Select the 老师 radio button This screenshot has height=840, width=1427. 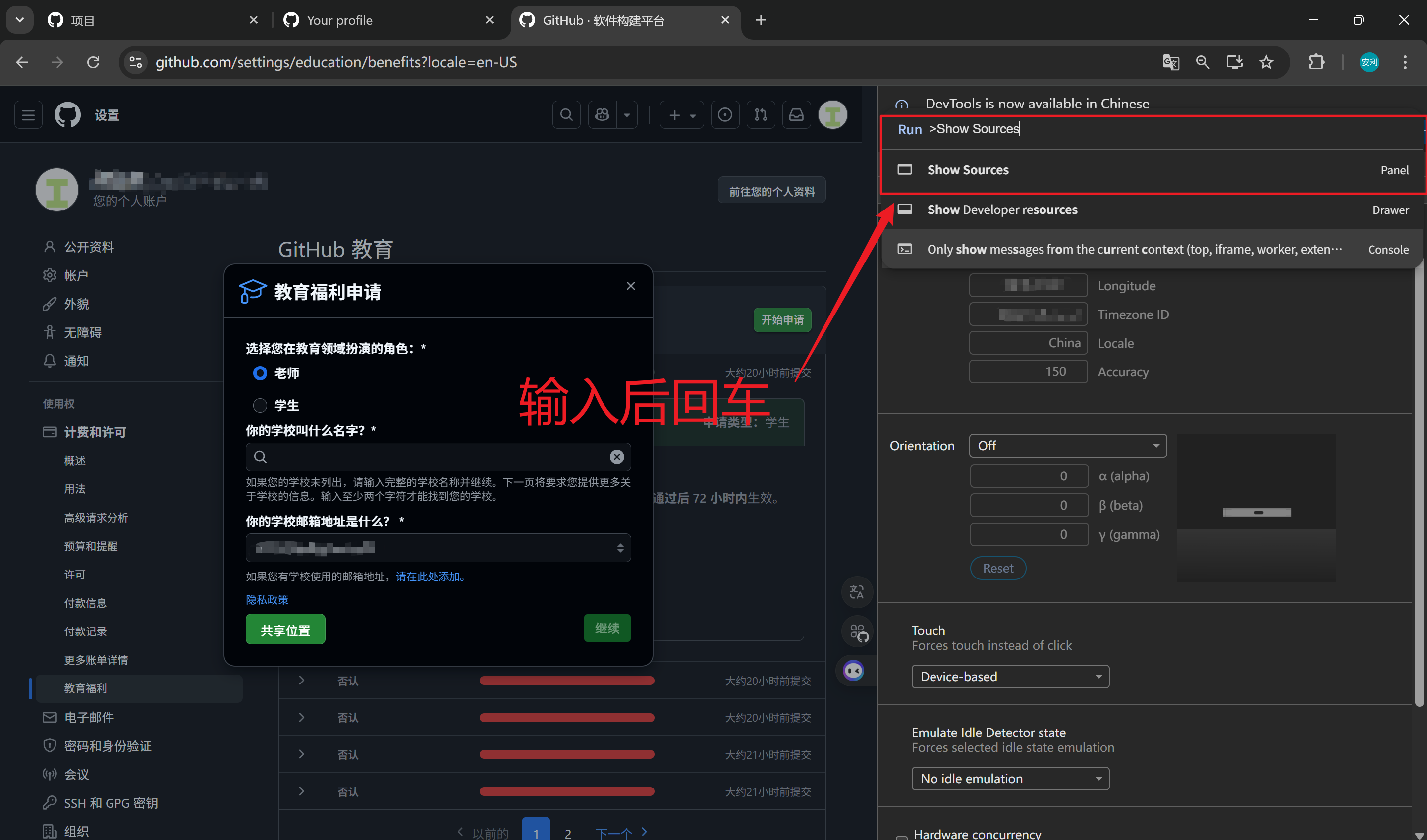[x=260, y=373]
